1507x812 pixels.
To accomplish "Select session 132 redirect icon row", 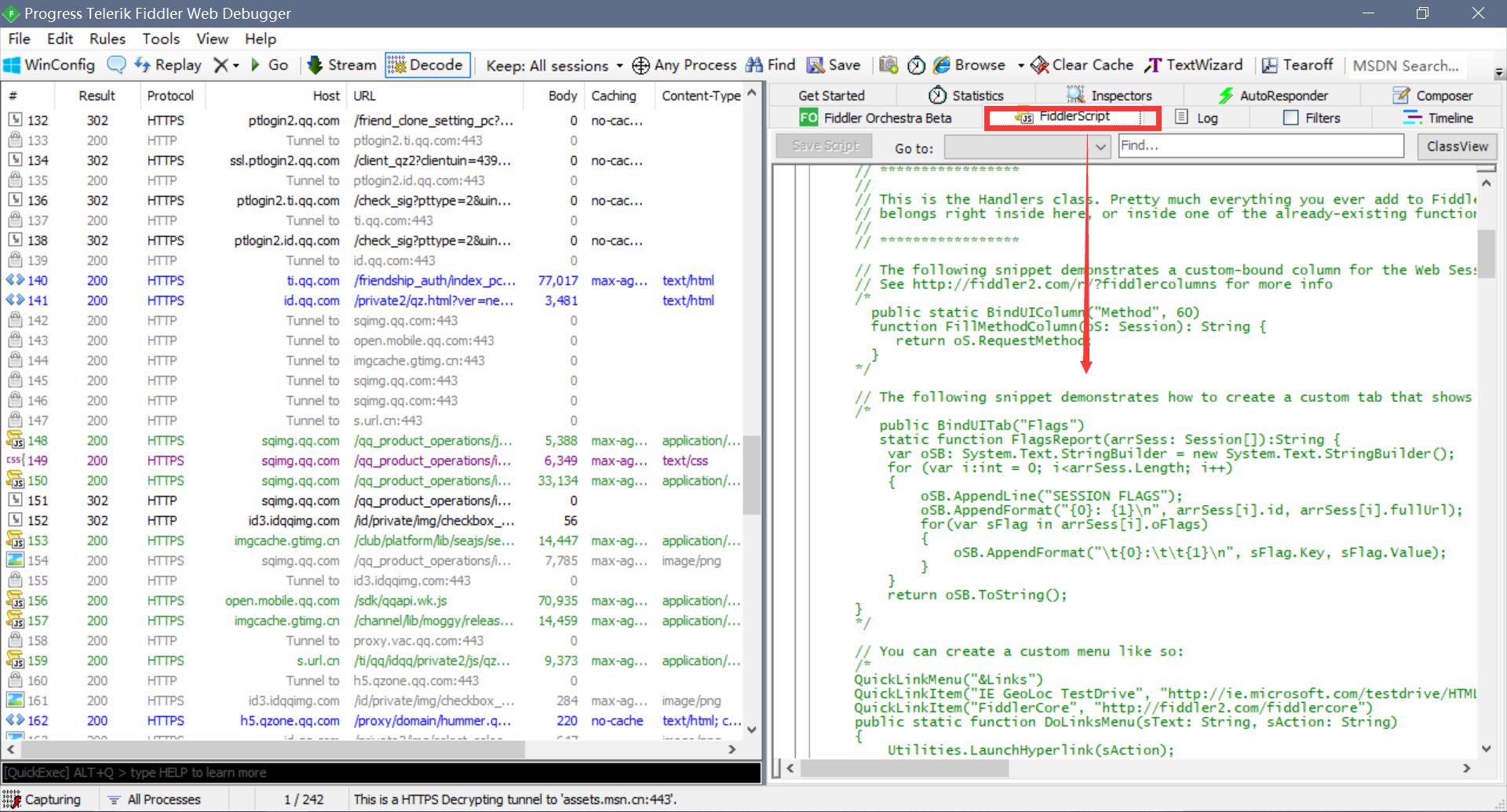I will pyautogui.click(x=374, y=120).
